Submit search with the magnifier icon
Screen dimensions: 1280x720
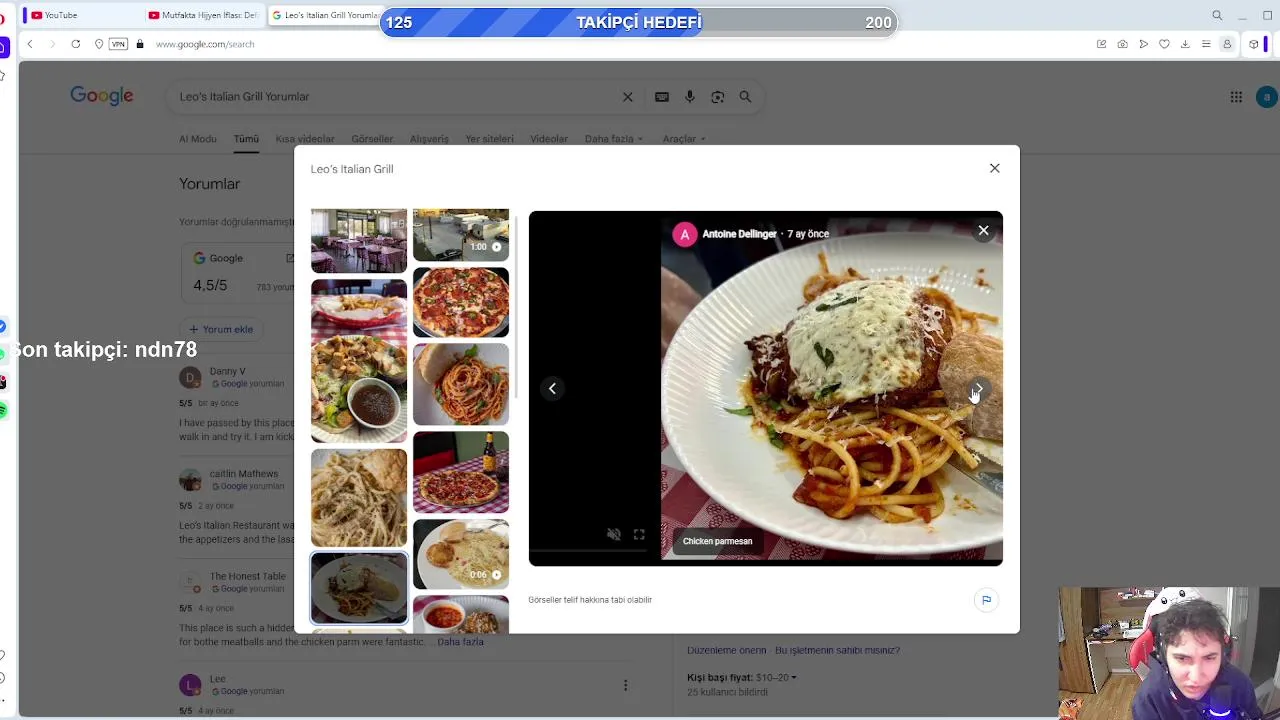[745, 97]
